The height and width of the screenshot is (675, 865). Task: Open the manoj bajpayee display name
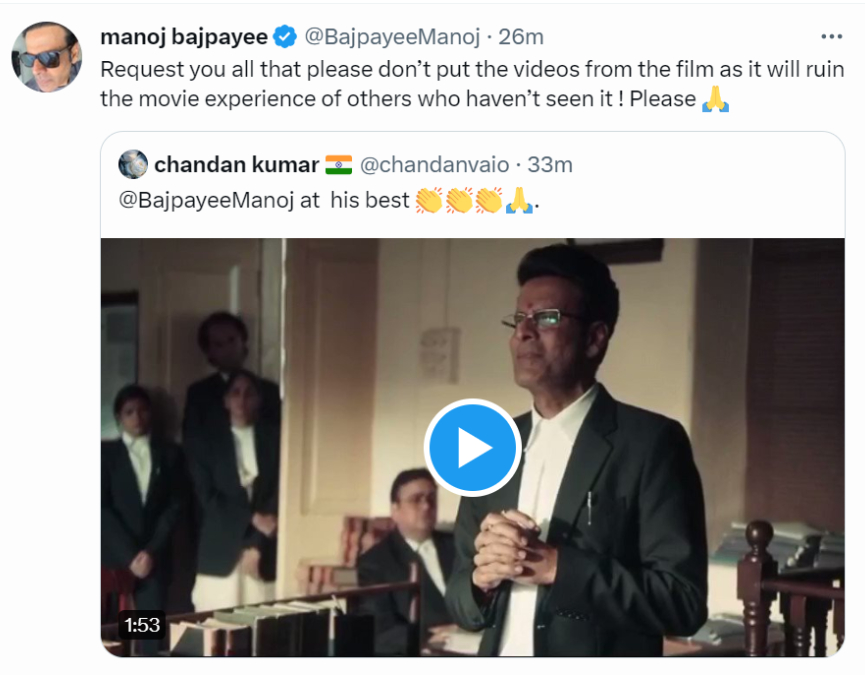[x=184, y=37]
